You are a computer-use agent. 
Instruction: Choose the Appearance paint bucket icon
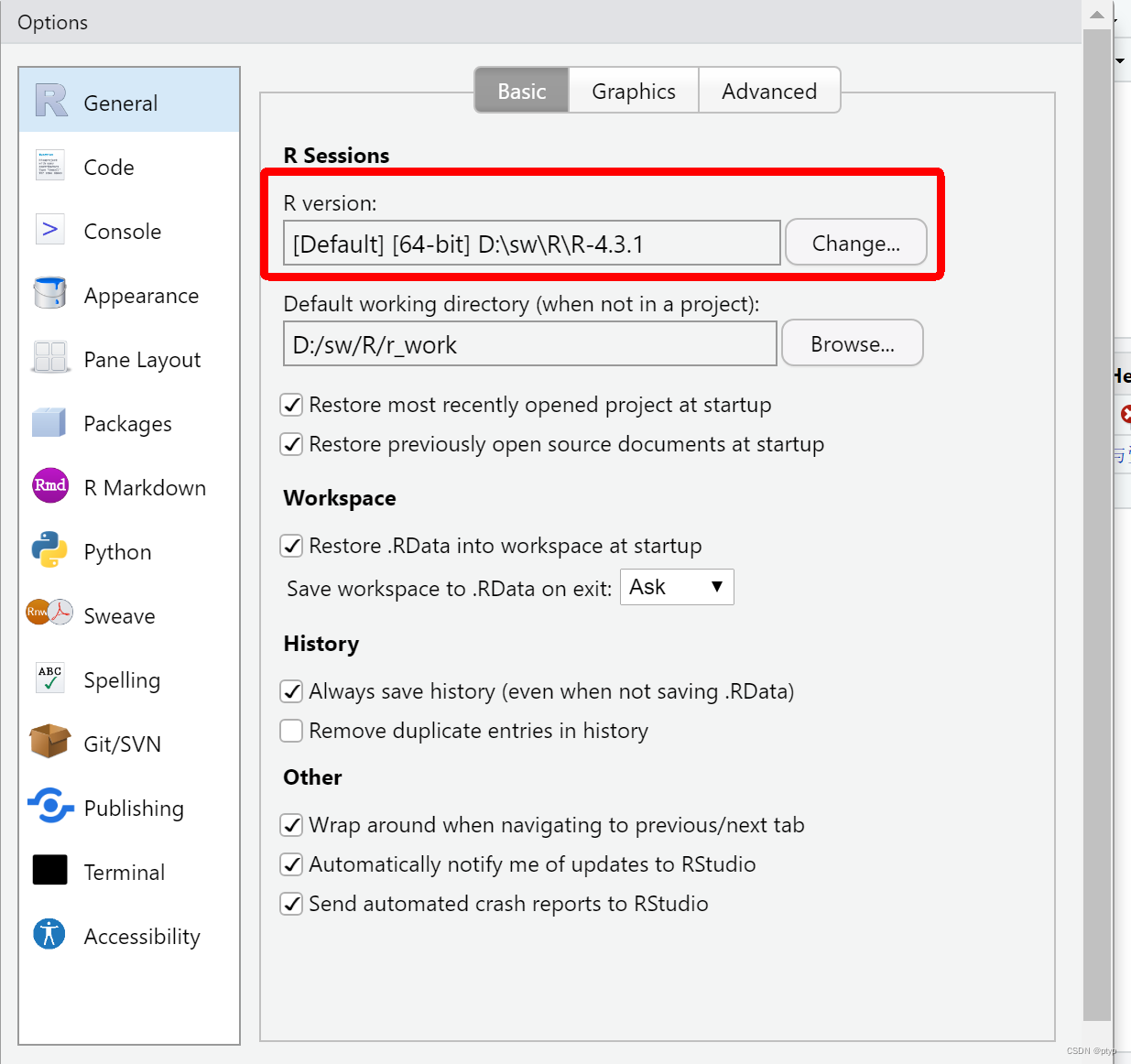(50, 293)
